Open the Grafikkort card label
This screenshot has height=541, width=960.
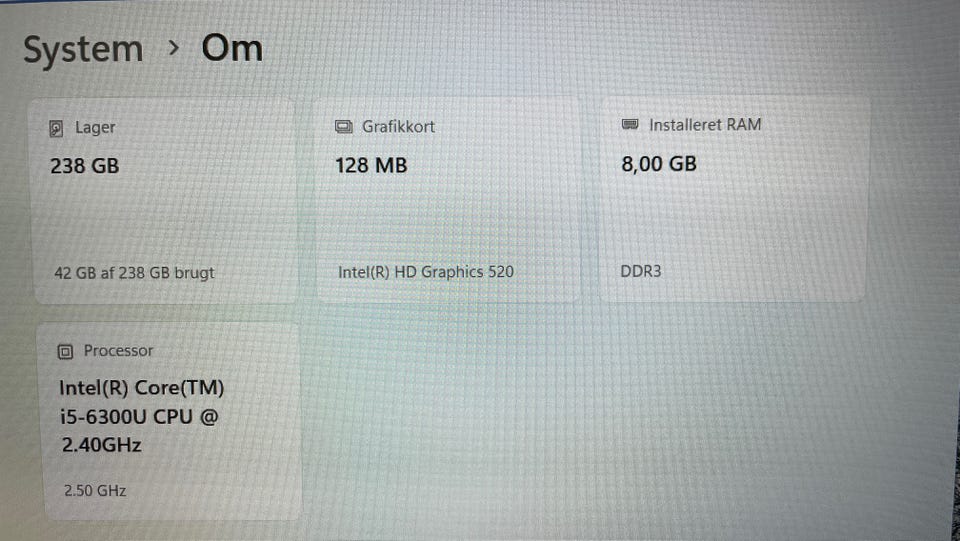pos(398,127)
